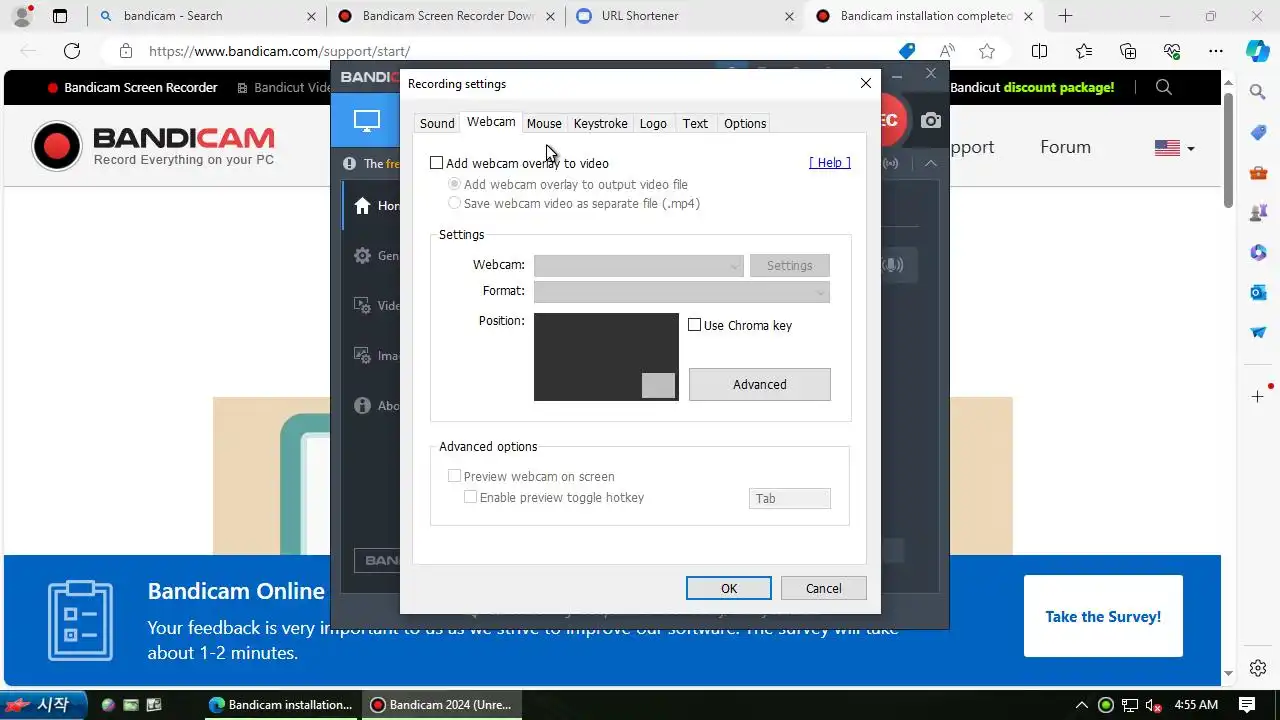Switch to the Sound tab

coord(437,123)
